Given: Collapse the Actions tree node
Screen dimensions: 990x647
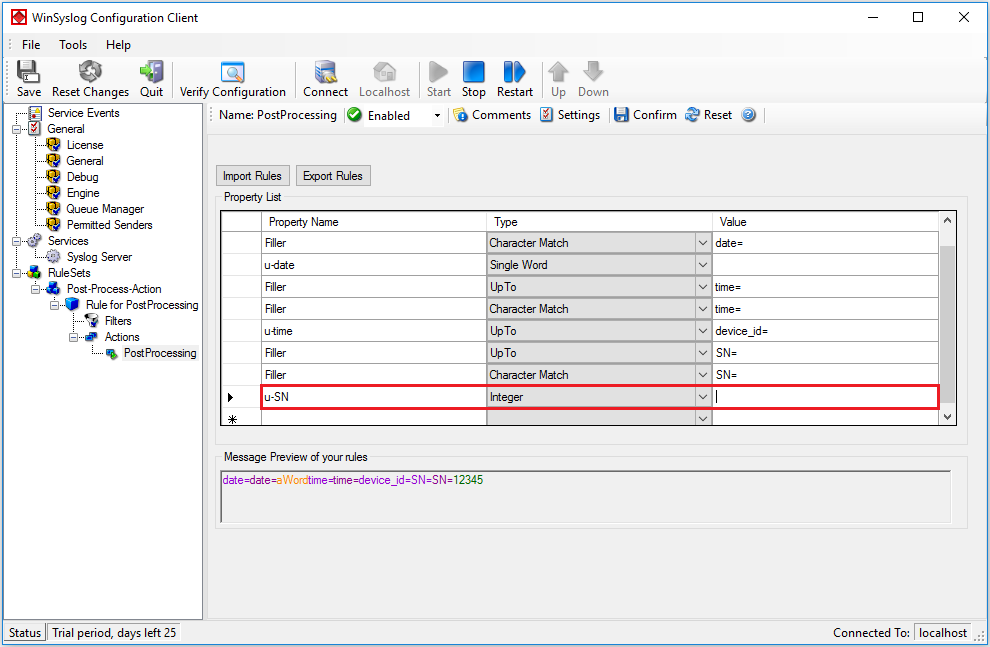Looking at the screenshot, I should point(73,337).
